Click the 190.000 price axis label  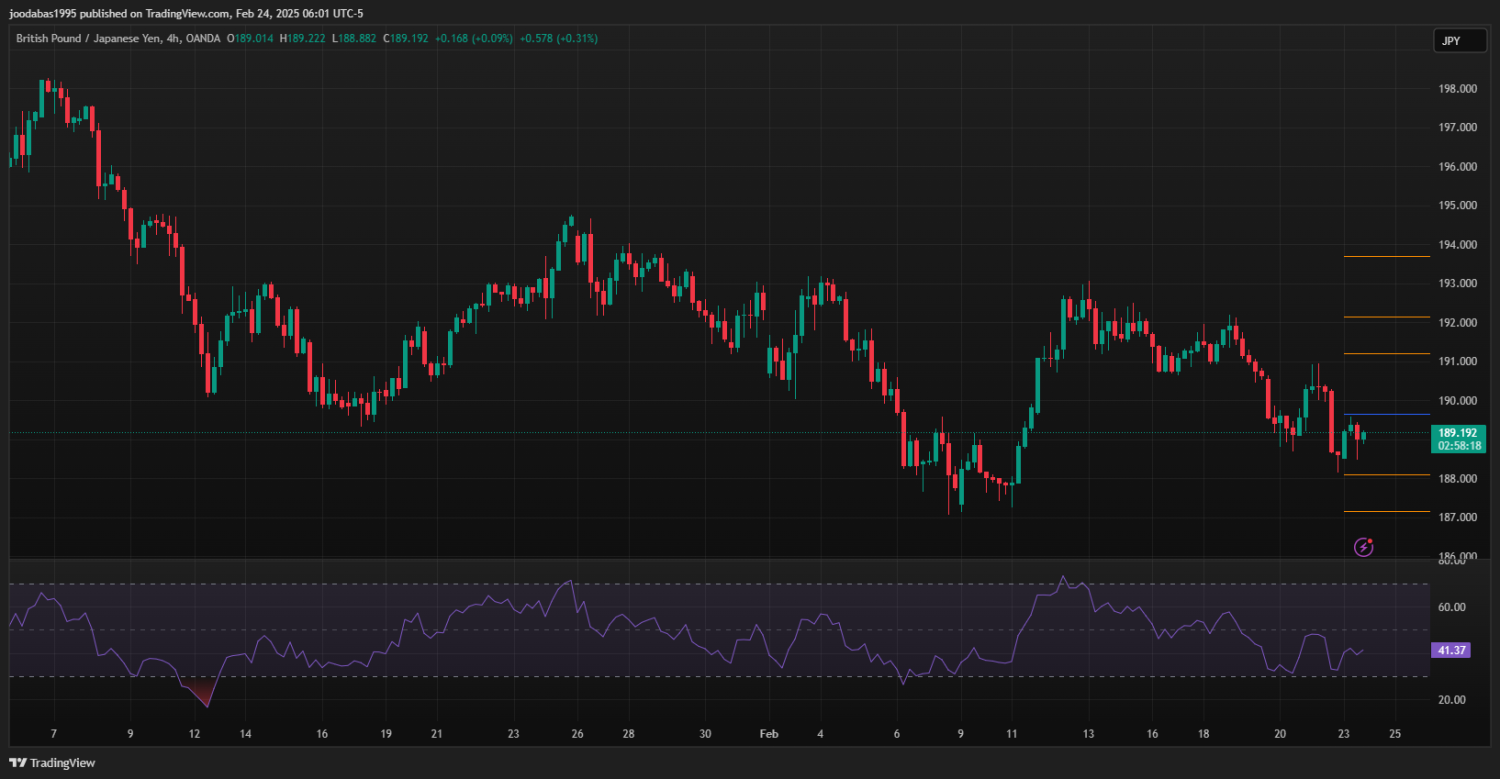coord(1457,401)
